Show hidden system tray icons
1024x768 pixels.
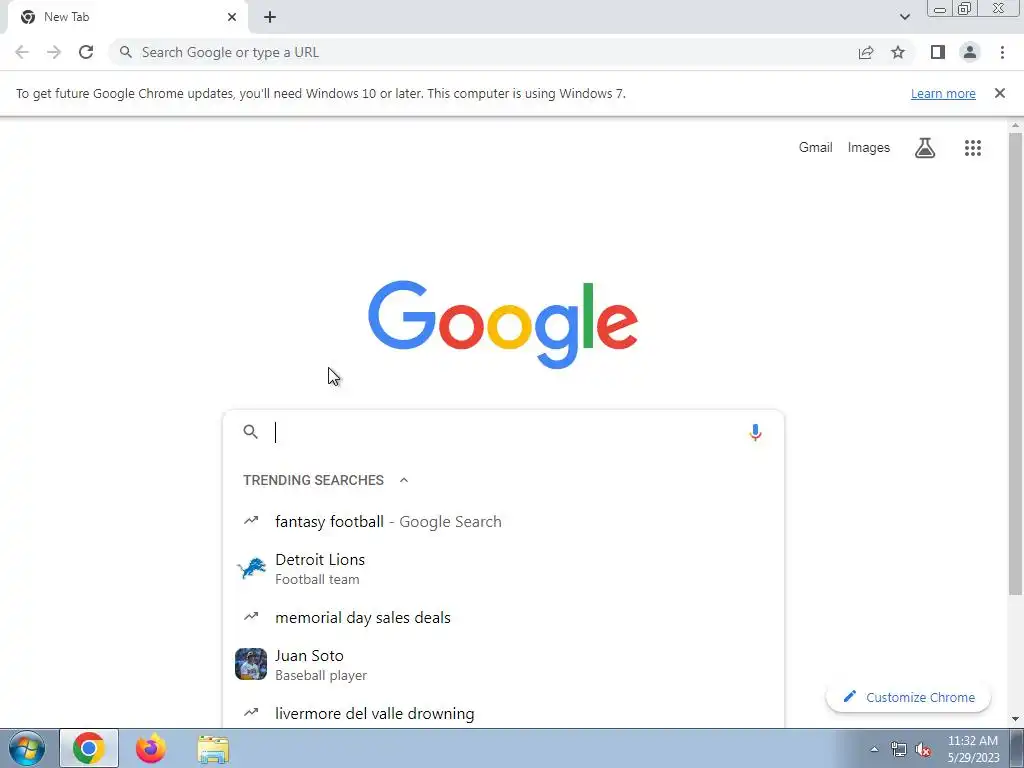pos(874,750)
